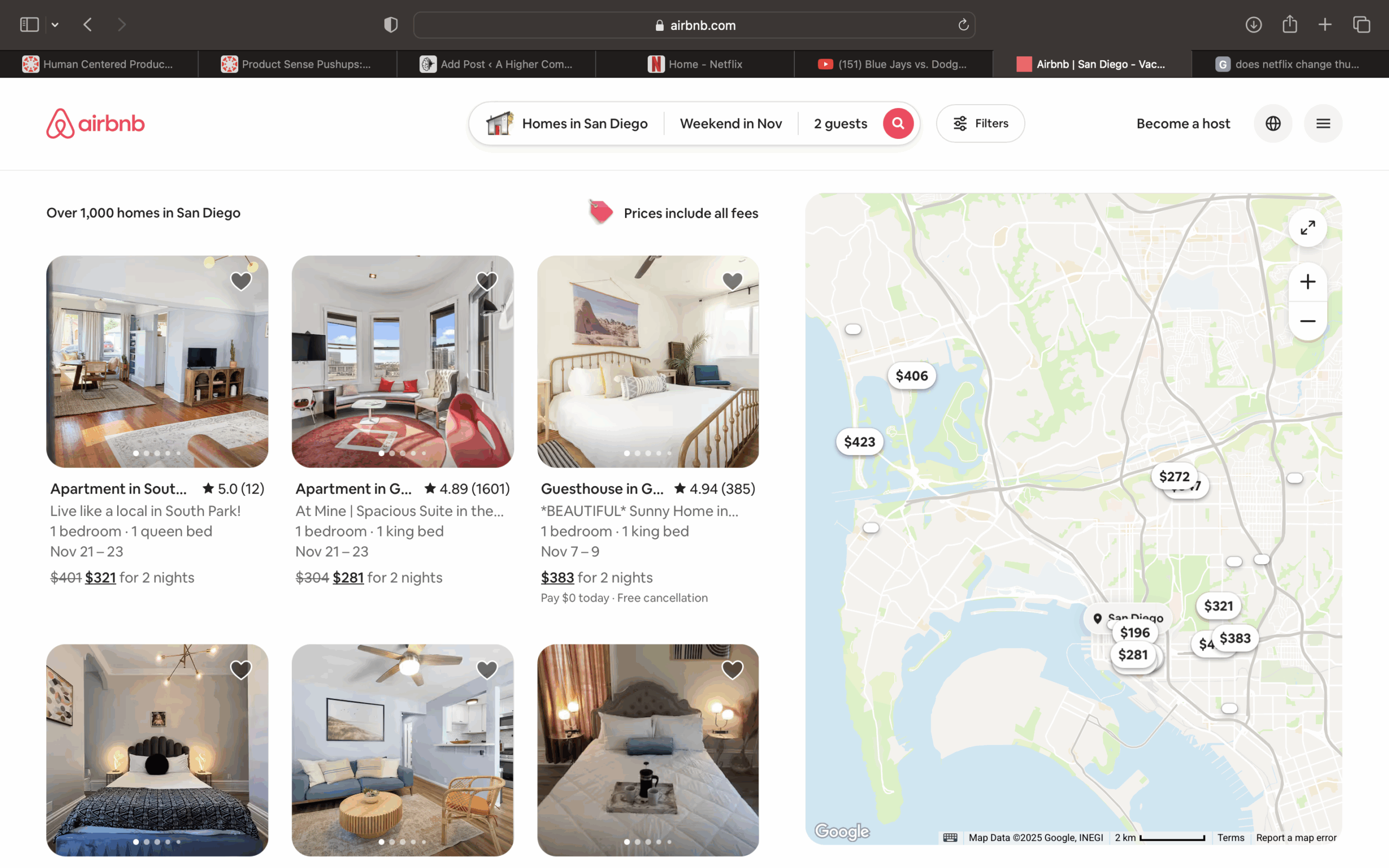1389x868 pixels.
Task: Switch to Blue Jays vs. Dodgers tab
Action: tap(893, 65)
